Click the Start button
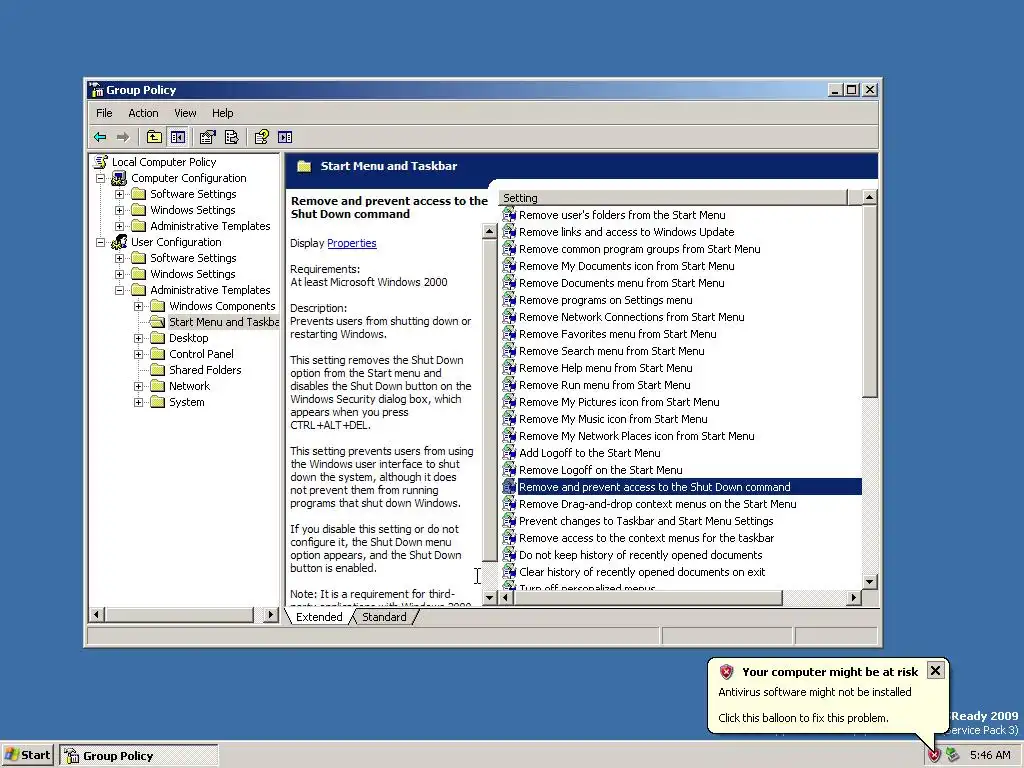 pyautogui.click(x=27, y=755)
